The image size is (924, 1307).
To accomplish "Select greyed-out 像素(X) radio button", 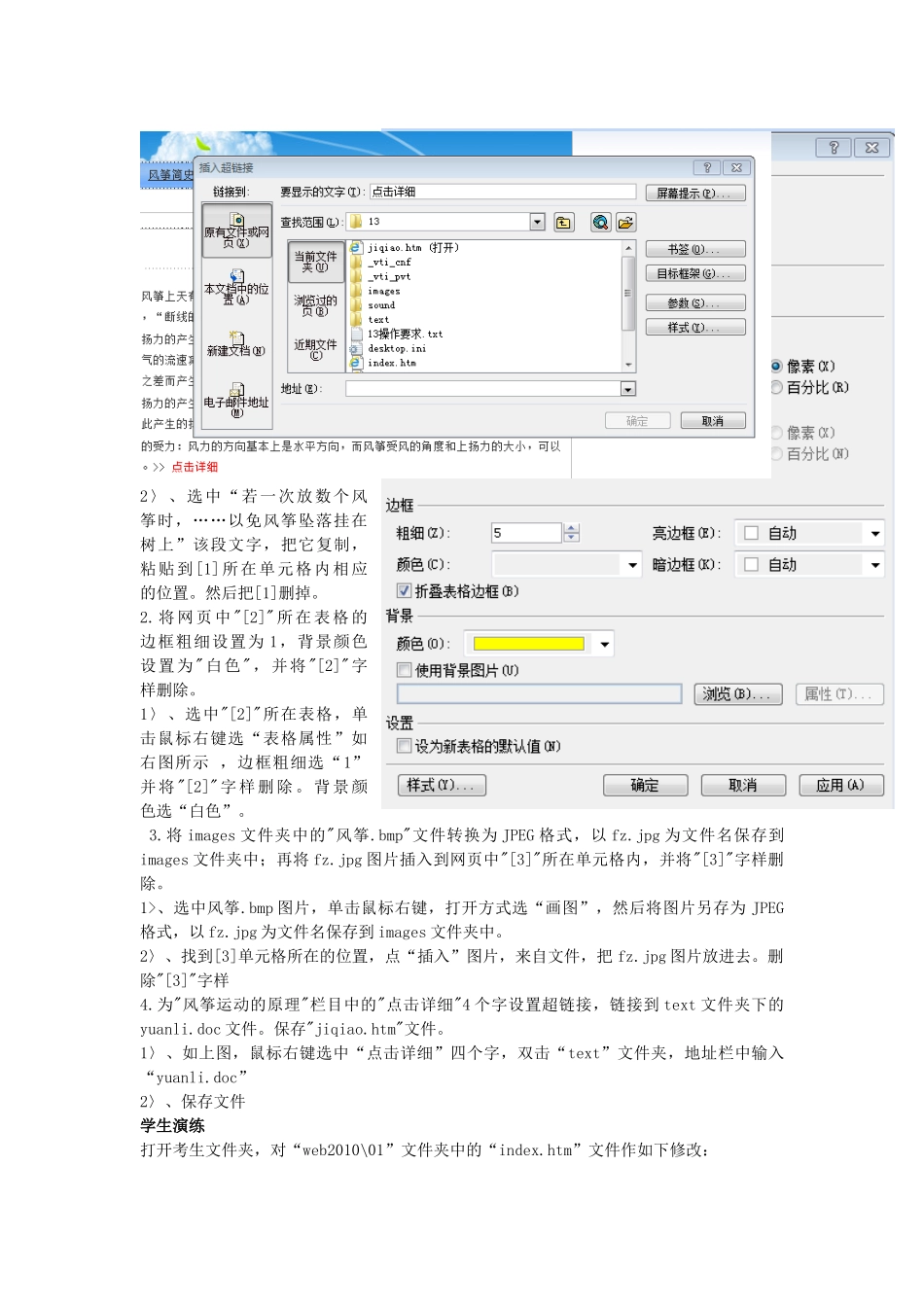I will (x=776, y=433).
